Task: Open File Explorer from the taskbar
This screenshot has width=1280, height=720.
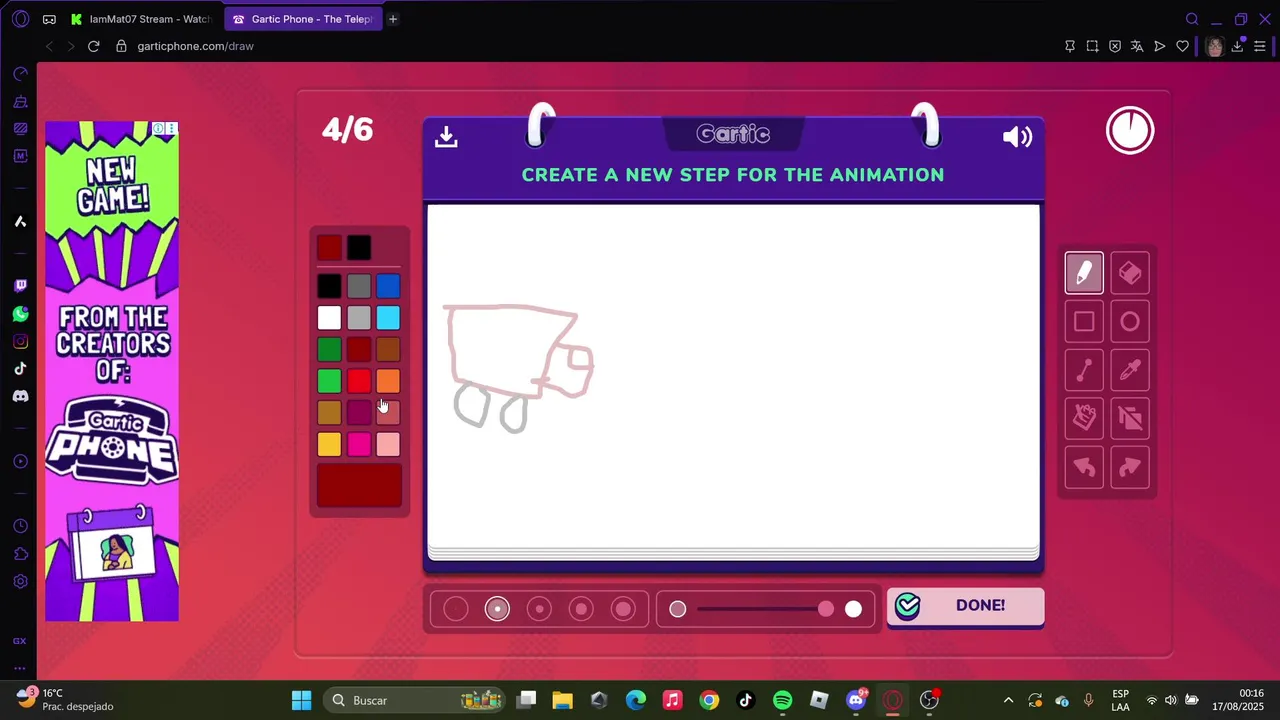Action: pos(562,700)
